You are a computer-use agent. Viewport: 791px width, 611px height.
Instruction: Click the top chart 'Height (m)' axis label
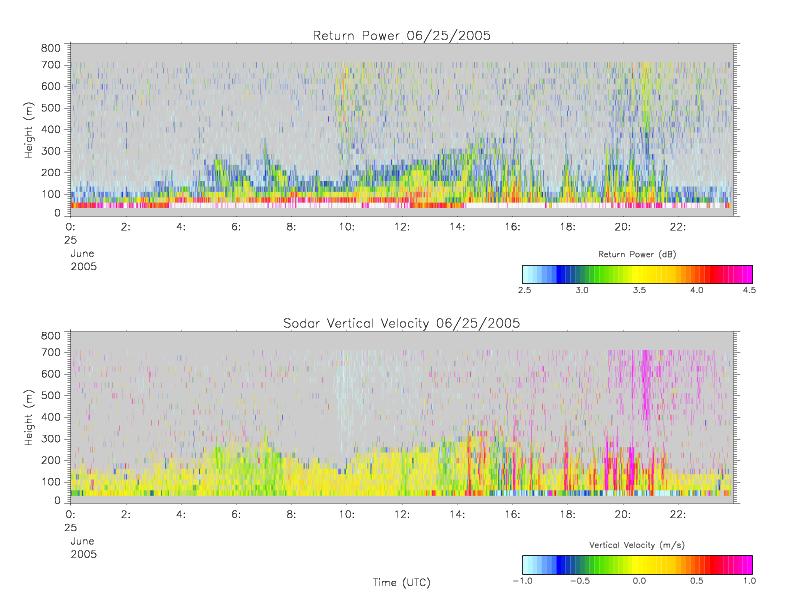pyautogui.click(x=29, y=130)
